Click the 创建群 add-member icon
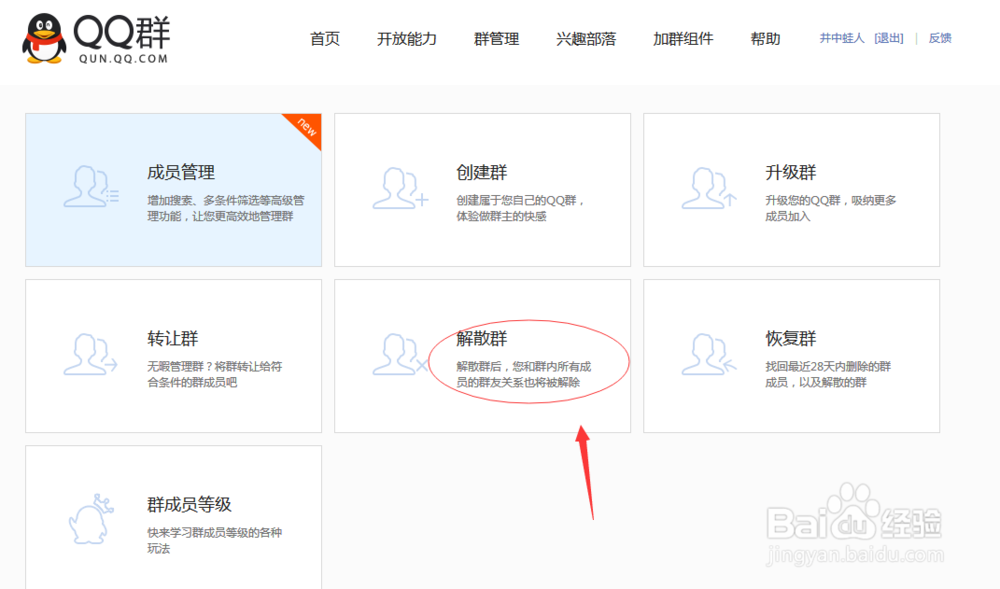This screenshot has height=589, width=1000. coord(398,188)
